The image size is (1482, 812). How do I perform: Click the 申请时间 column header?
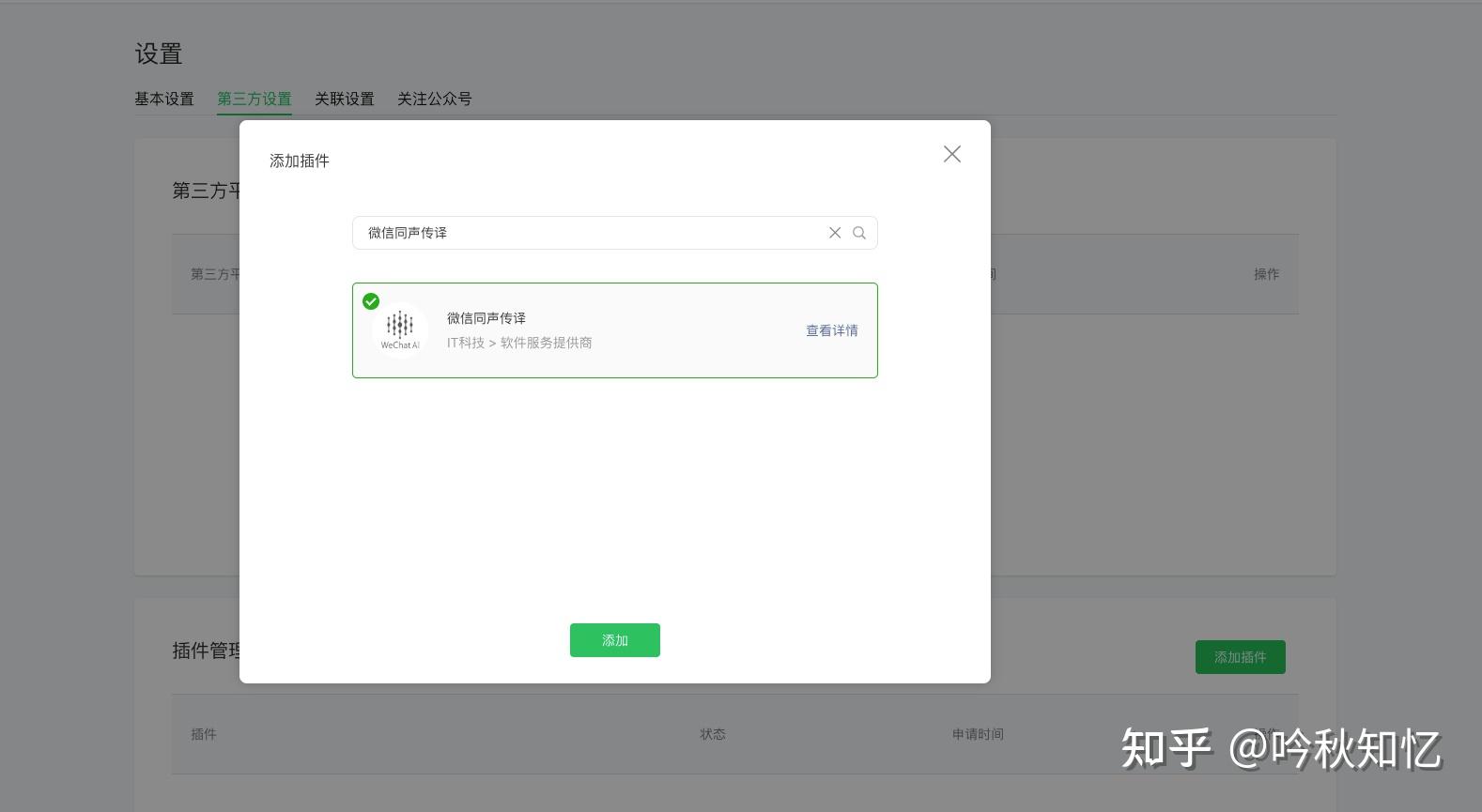click(x=978, y=734)
